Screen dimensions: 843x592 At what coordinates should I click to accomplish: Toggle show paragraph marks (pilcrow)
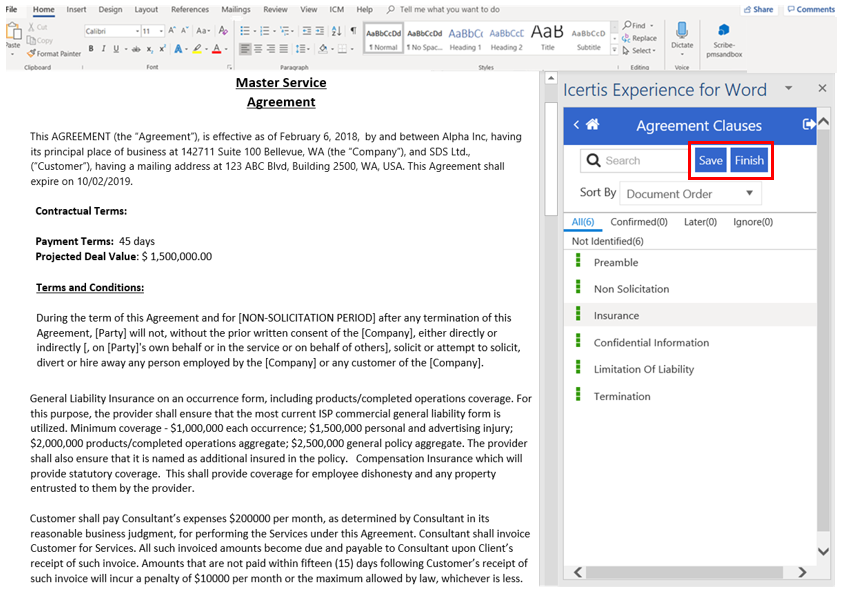pos(352,31)
